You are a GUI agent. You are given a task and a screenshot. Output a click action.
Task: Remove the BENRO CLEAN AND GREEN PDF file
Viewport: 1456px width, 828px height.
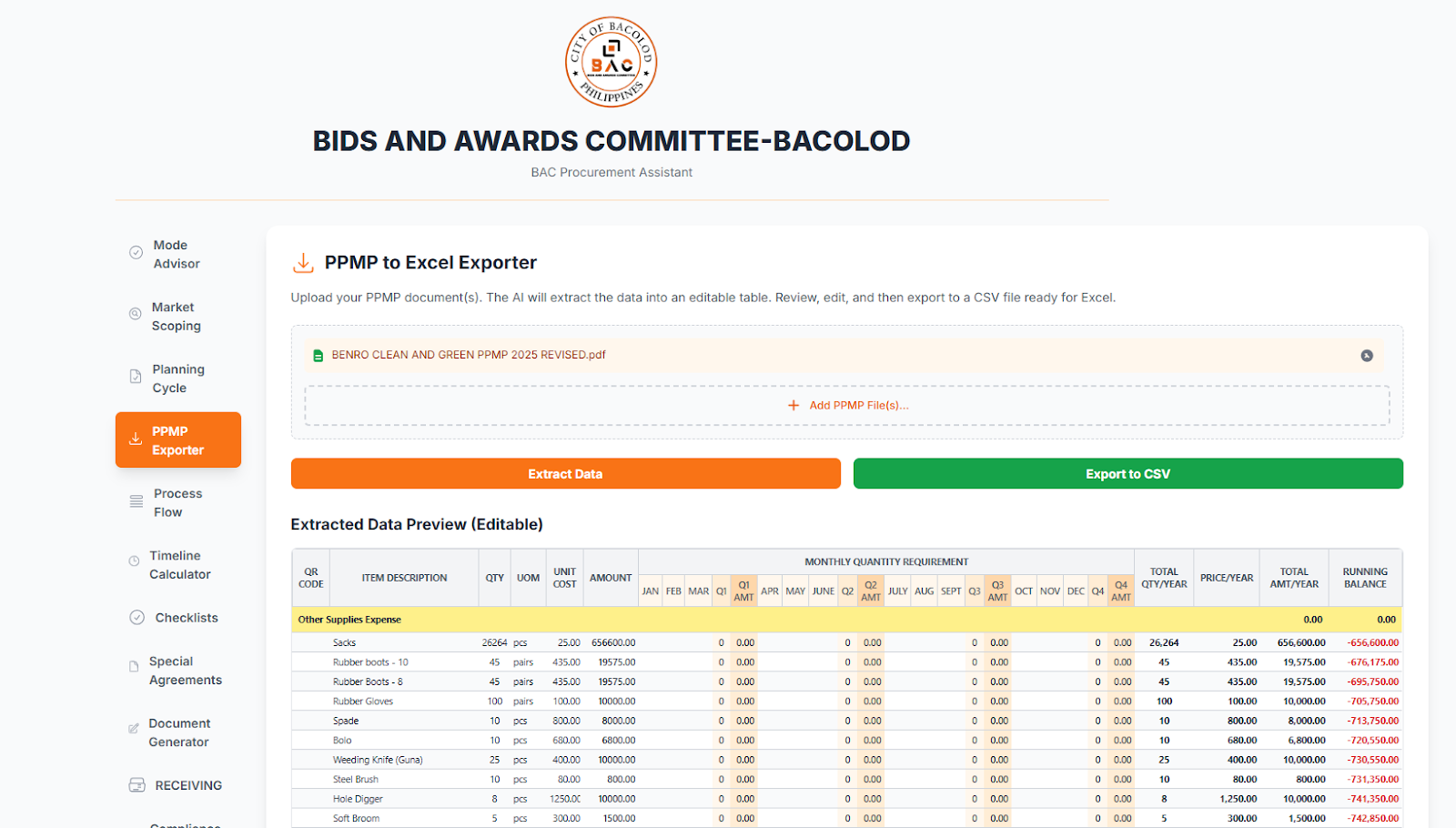(x=1367, y=356)
